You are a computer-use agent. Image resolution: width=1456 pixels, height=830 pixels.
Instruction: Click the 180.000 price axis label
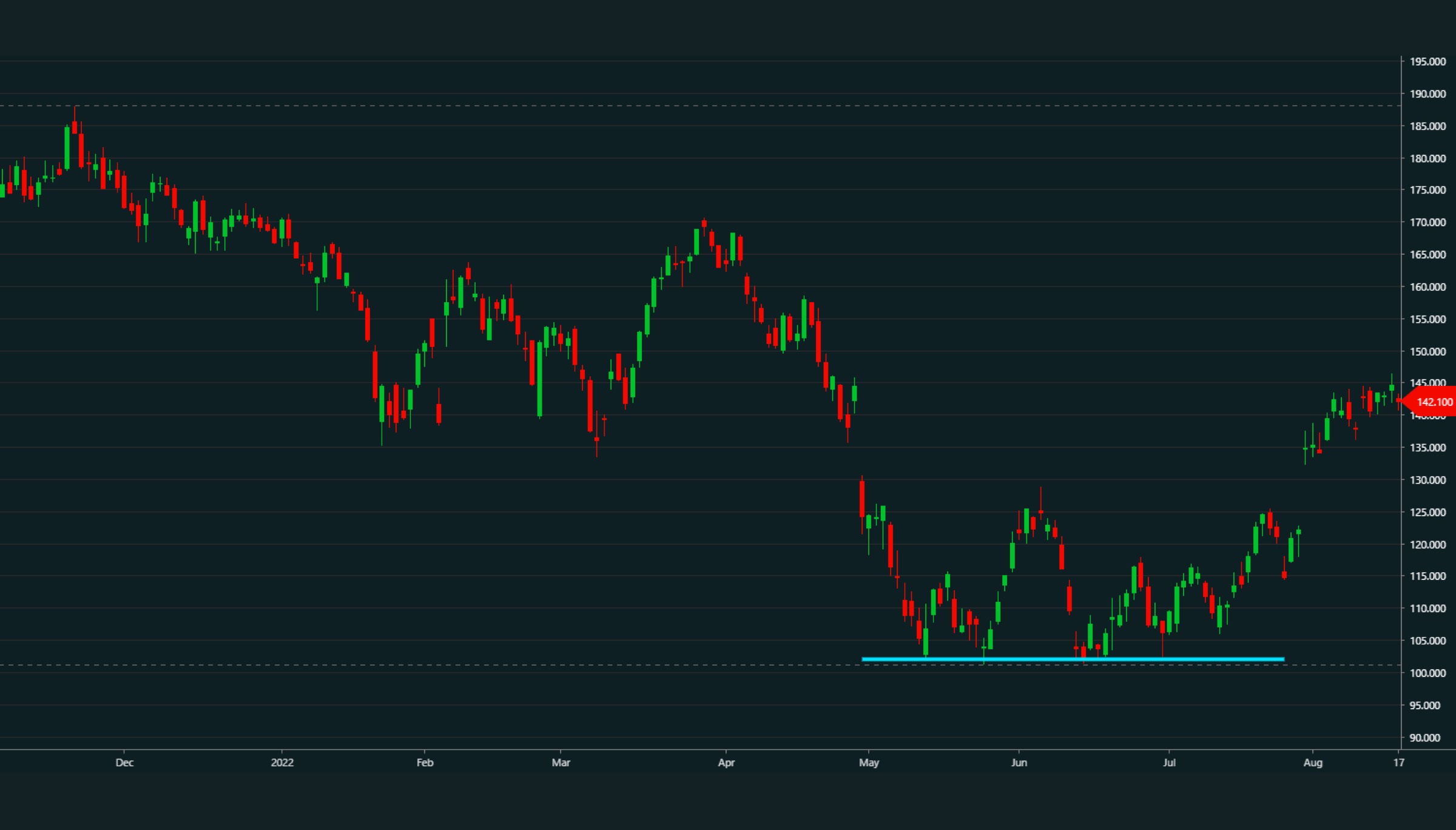coord(1427,158)
